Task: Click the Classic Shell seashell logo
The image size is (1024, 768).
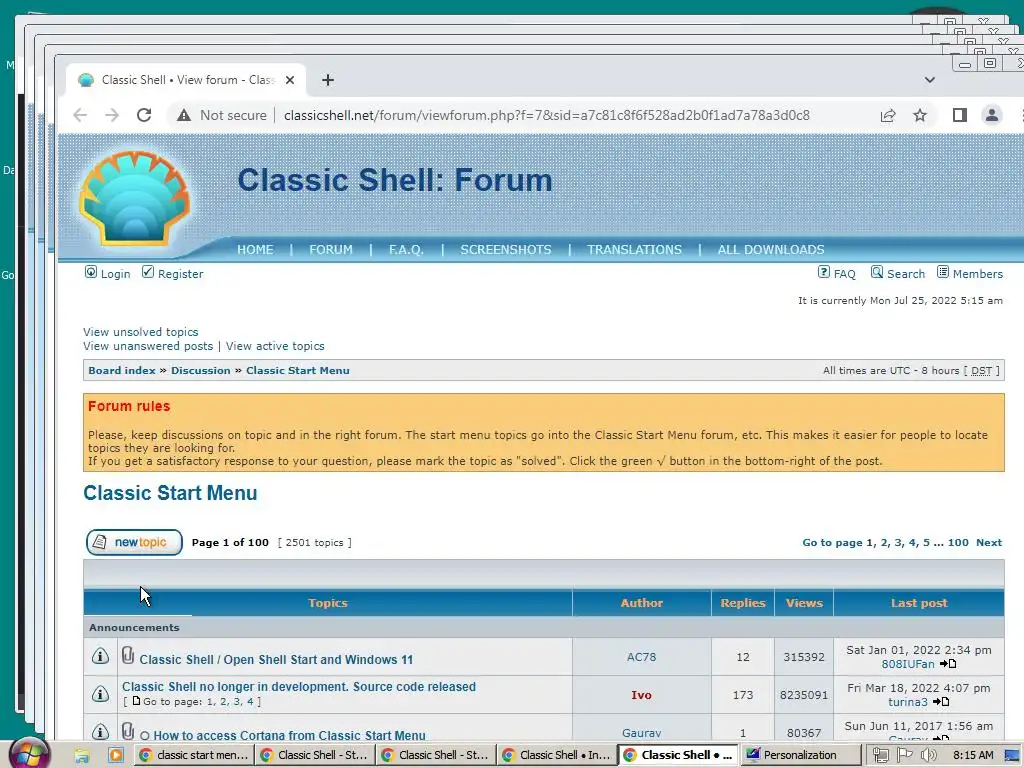Action: tap(135, 198)
